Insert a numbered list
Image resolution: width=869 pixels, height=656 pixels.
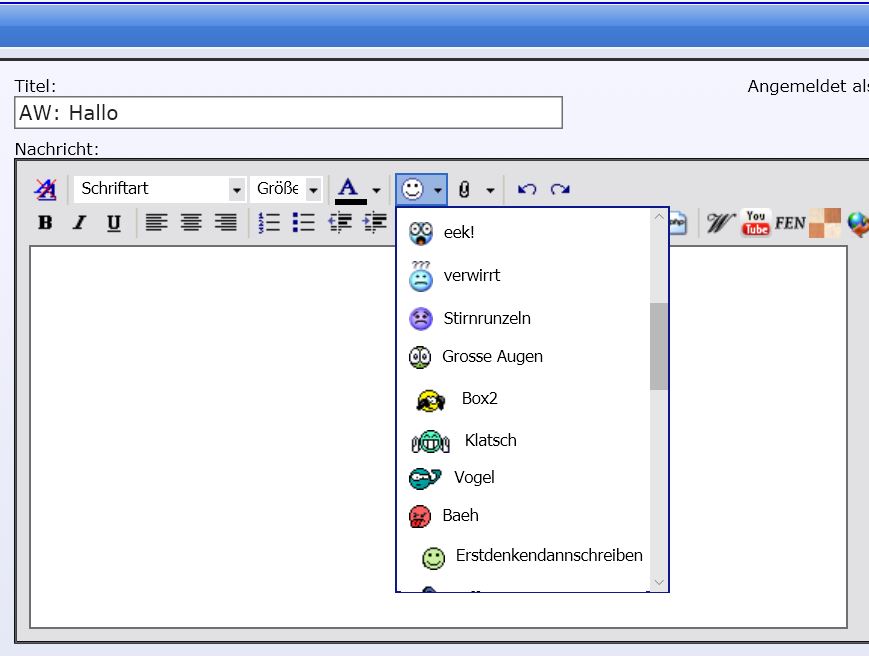[x=269, y=223]
